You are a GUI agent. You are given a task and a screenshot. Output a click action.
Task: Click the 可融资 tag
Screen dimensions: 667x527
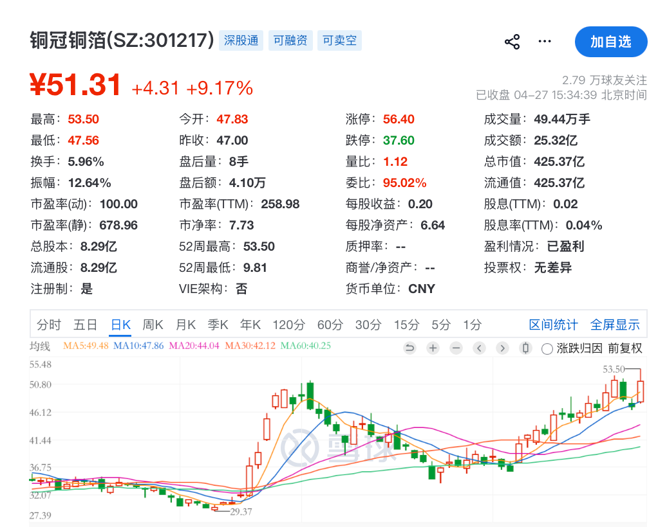(x=290, y=41)
